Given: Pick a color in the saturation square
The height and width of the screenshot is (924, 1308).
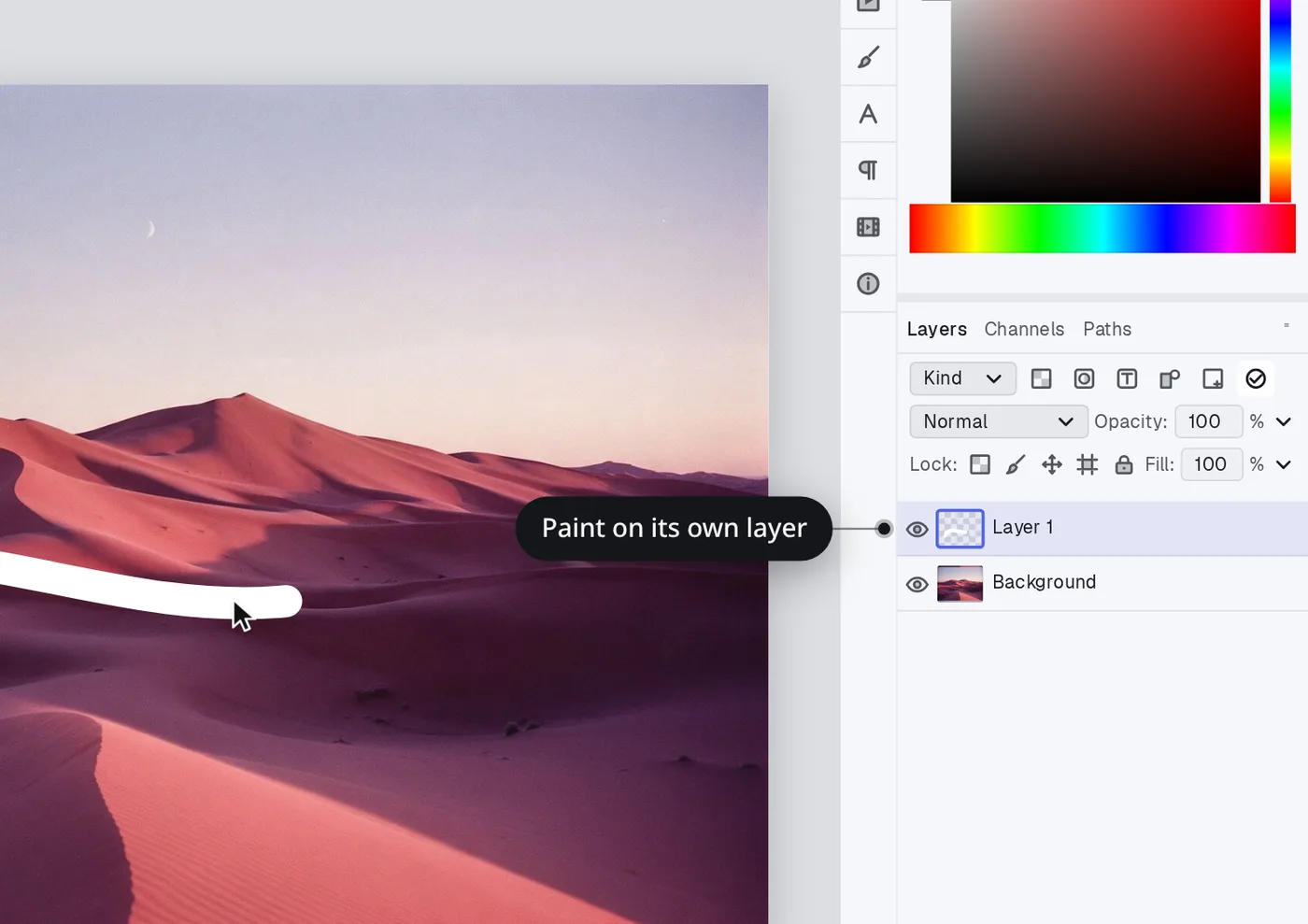Looking at the screenshot, I should click(x=1105, y=100).
